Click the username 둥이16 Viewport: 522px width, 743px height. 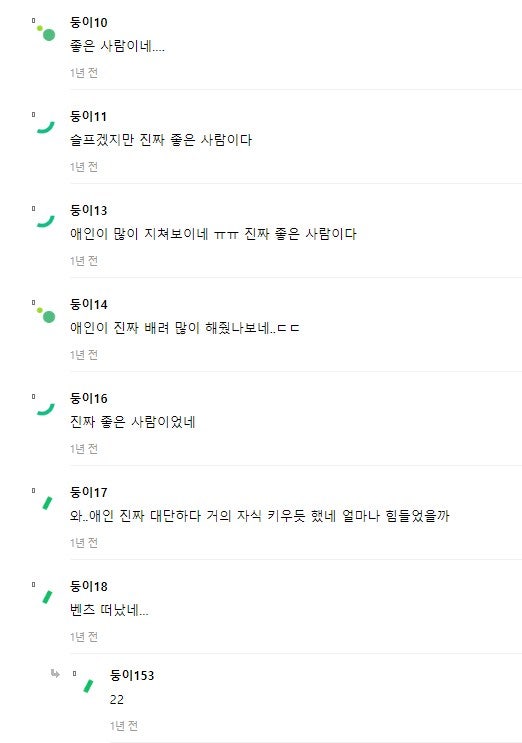point(89,398)
